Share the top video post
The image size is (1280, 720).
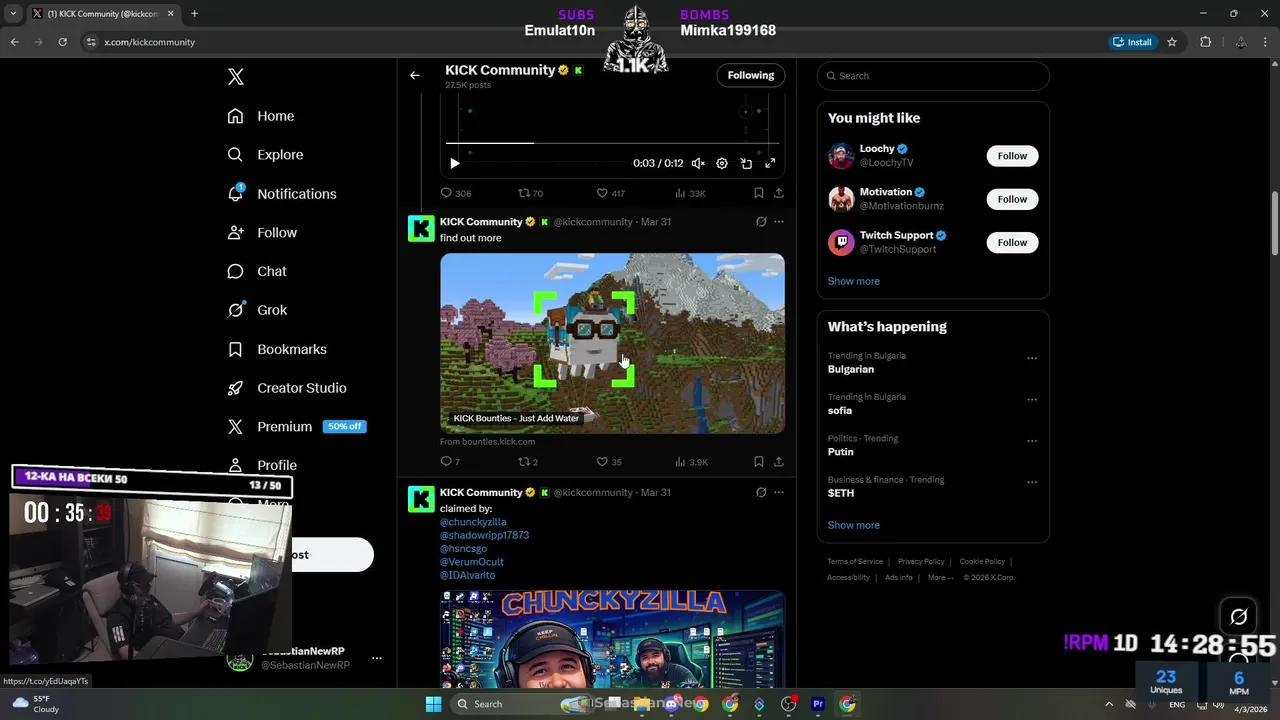[x=779, y=193]
